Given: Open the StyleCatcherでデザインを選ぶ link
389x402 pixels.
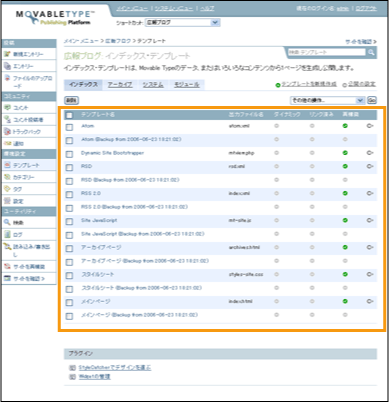Looking at the screenshot, I should [x=115, y=368].
